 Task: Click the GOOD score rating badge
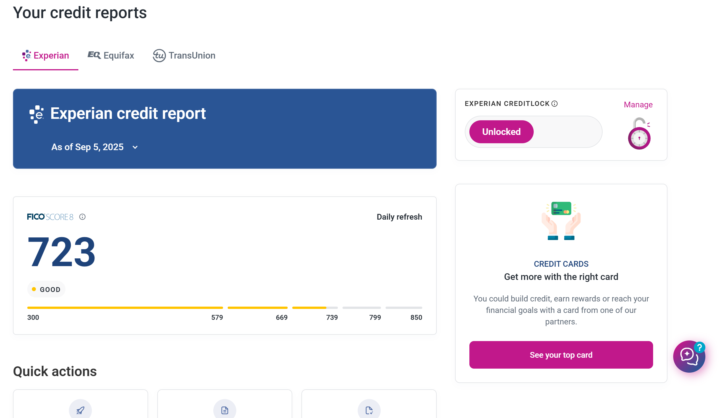46,289
